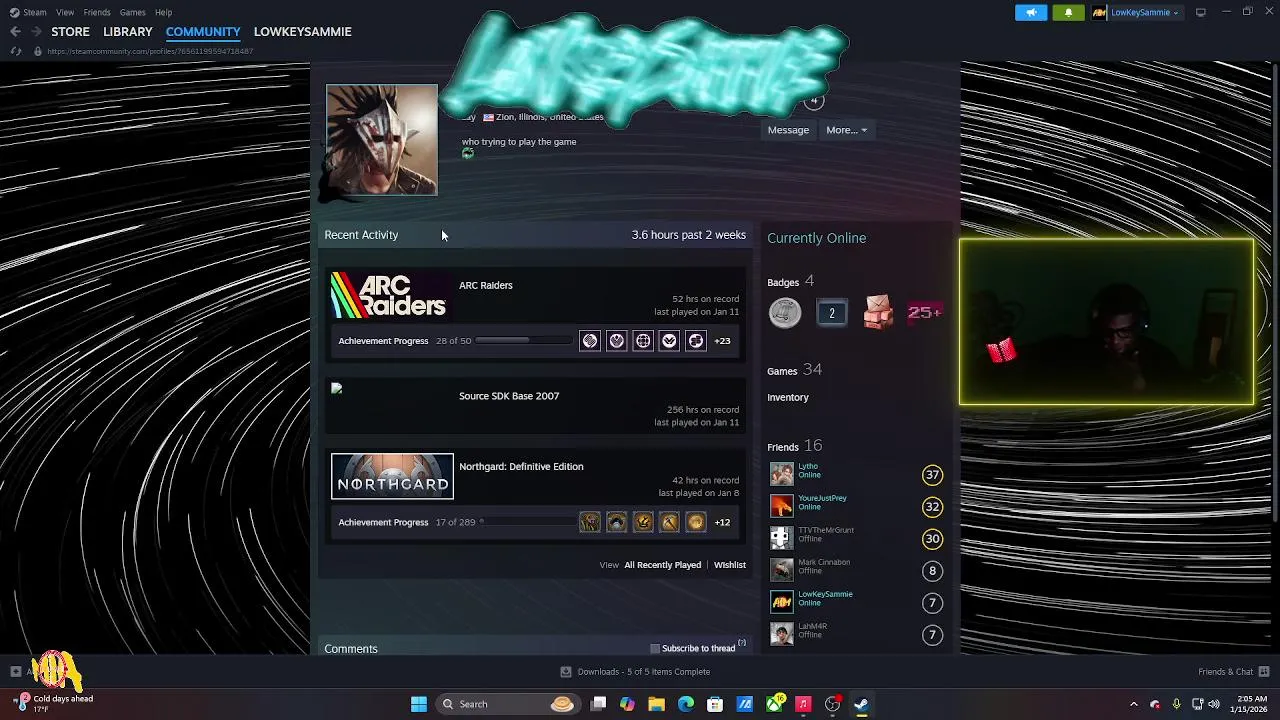Show the +12 more Northgard achievements
The width and height of the screenshot is (1280, 720).
click(722, 522)
